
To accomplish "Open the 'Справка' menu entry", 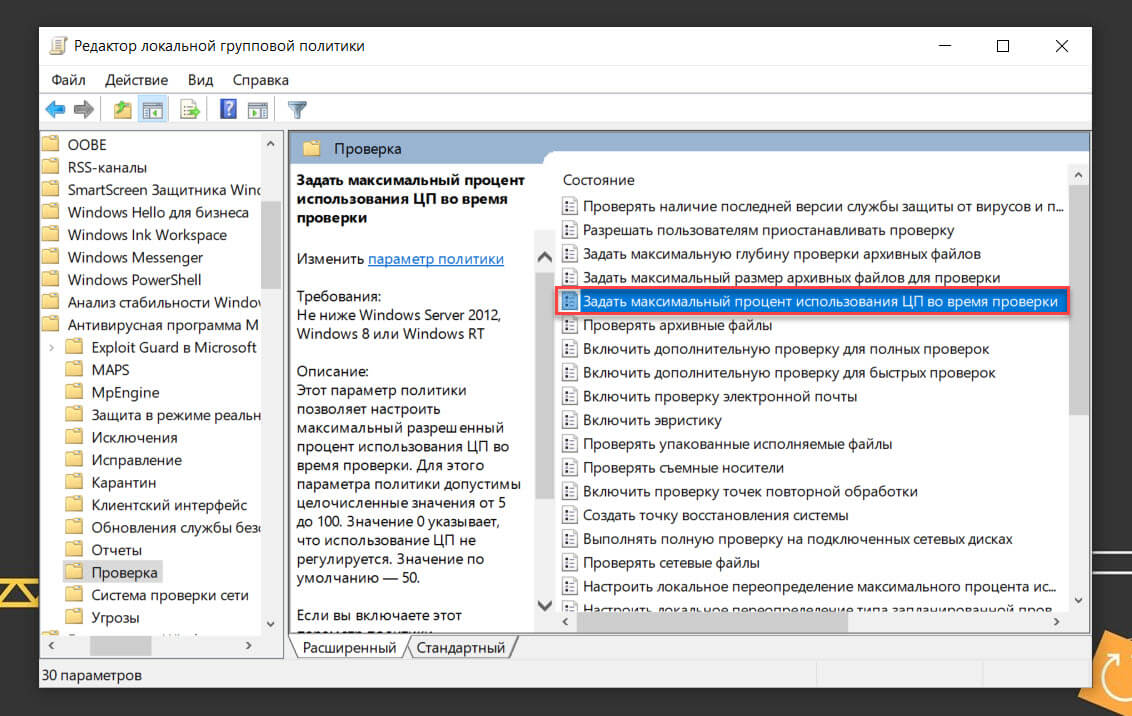I will pyautogui.click(x=260, y=79).
